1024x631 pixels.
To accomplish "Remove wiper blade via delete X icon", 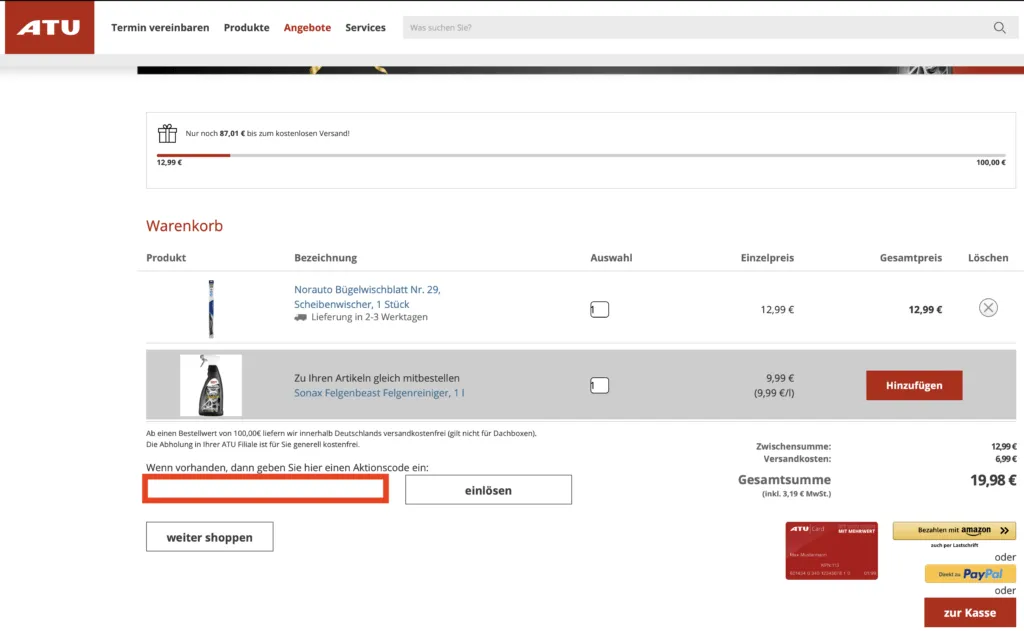I will tap(988, 308).
